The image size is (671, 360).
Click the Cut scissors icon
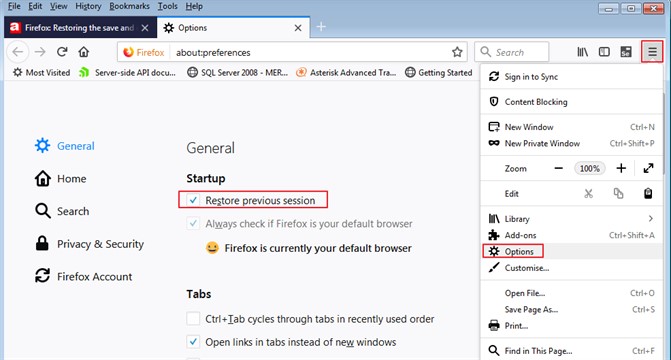[x=589, y=193]
